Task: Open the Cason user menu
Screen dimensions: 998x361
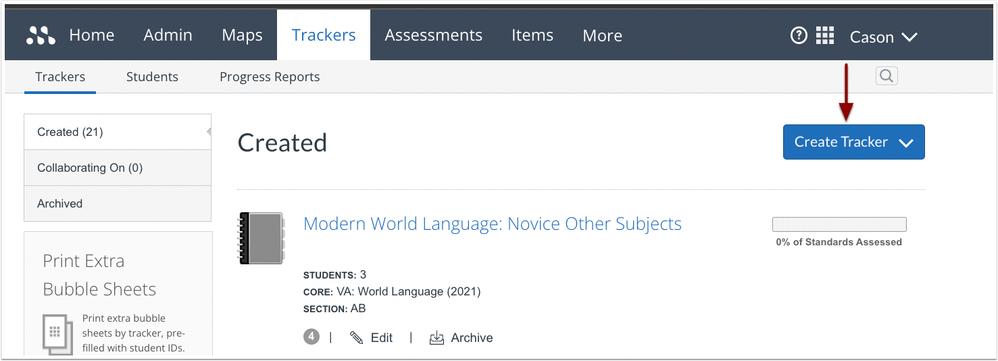Action: click(883, 37)
